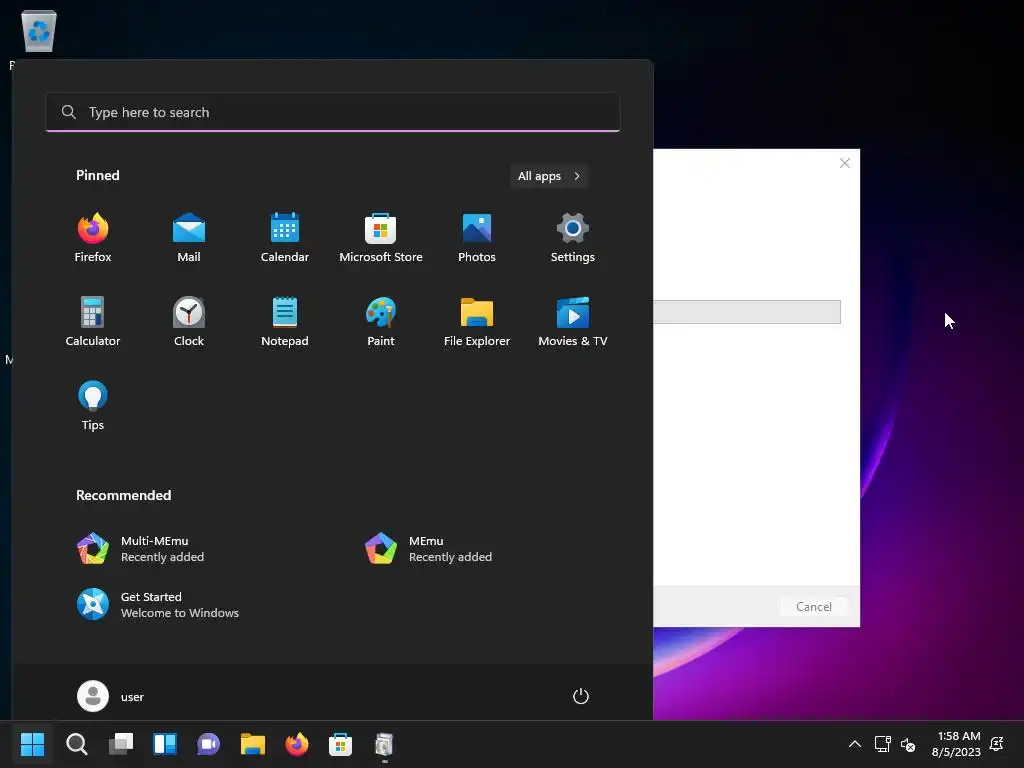
Task: Launch the Paint app
Action: pyautogui.click(x=381, y=322)
